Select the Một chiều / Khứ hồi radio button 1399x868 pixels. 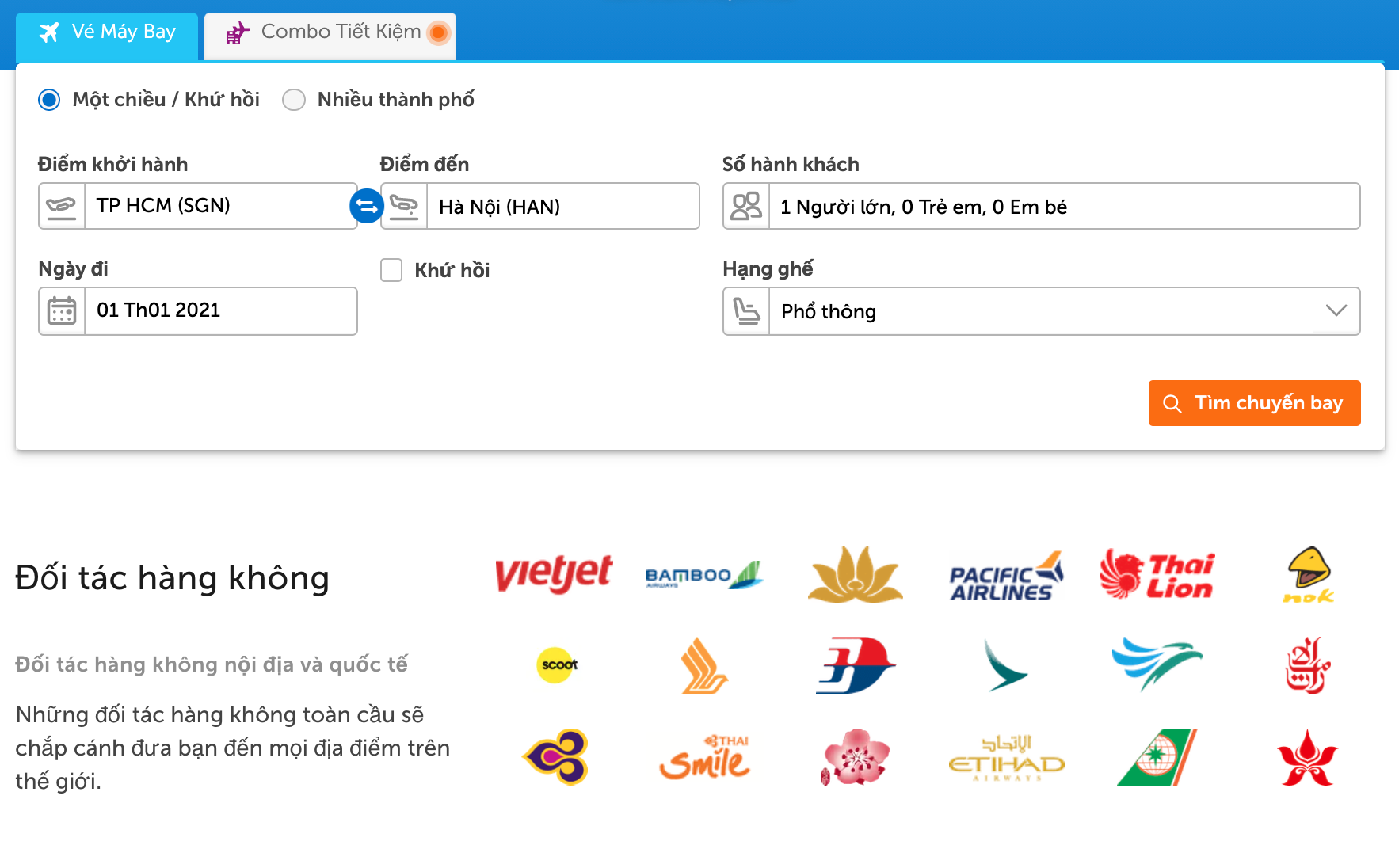[x=49, y=100]
